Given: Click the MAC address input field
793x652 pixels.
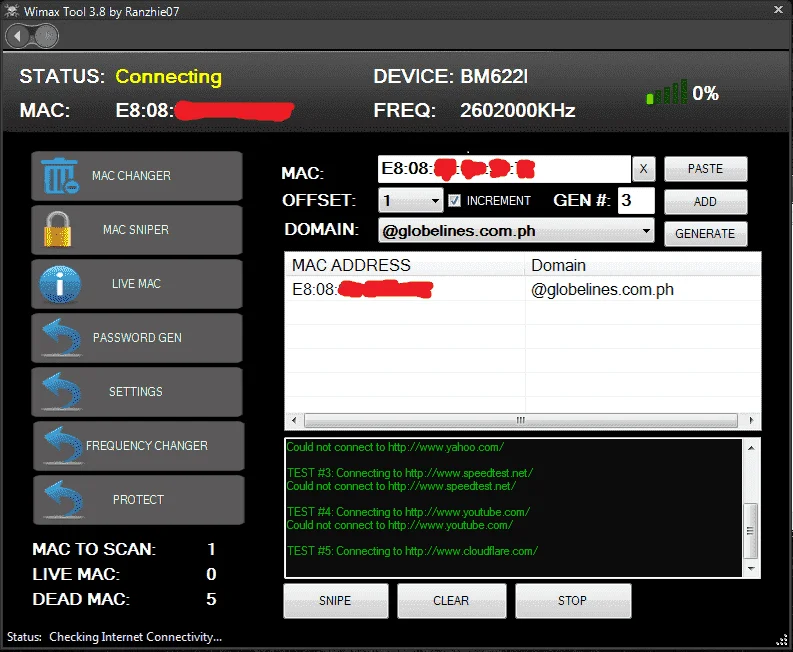Looking at the screenshot, I should tap(504, 169).
